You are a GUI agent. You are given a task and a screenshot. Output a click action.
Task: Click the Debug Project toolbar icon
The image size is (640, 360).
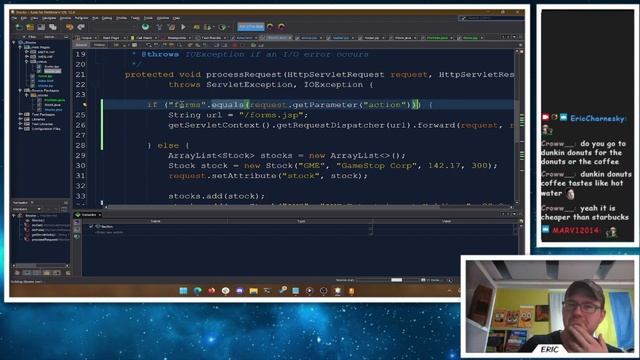(196, 27)
